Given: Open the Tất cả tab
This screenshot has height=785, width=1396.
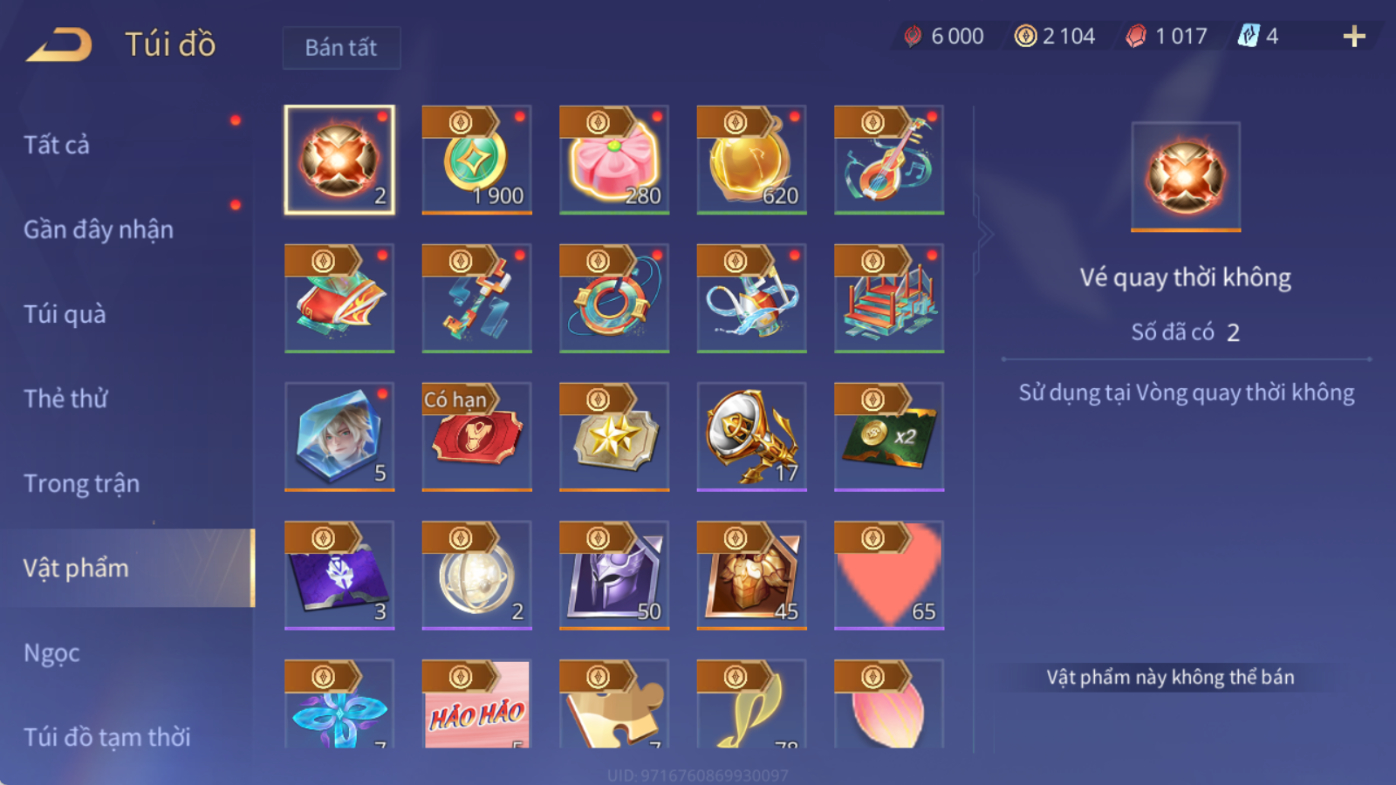Looking at the screenshot, I should tap(57, 145).
